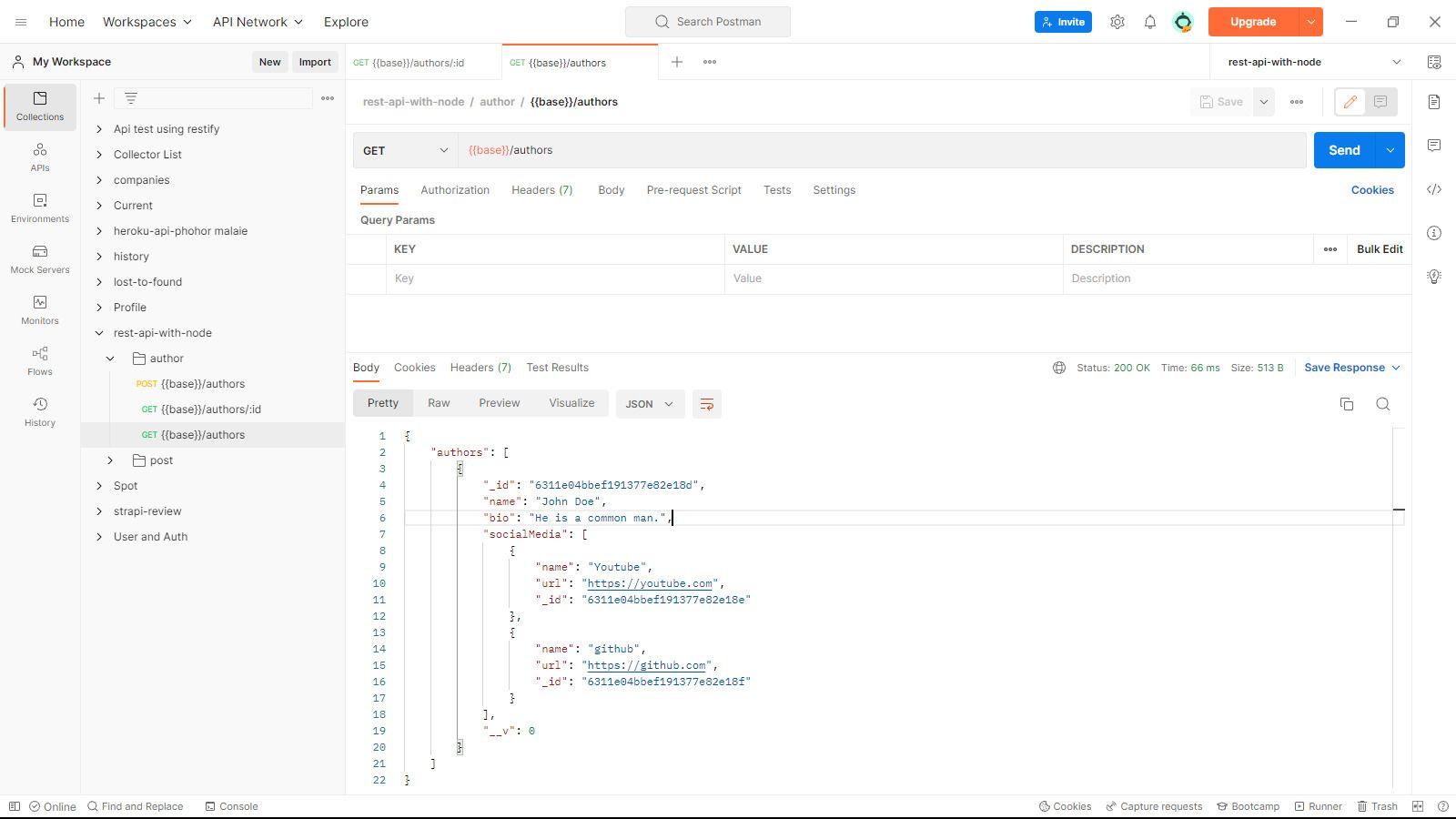Open the rest-api-with-node environment selector

1314,62
